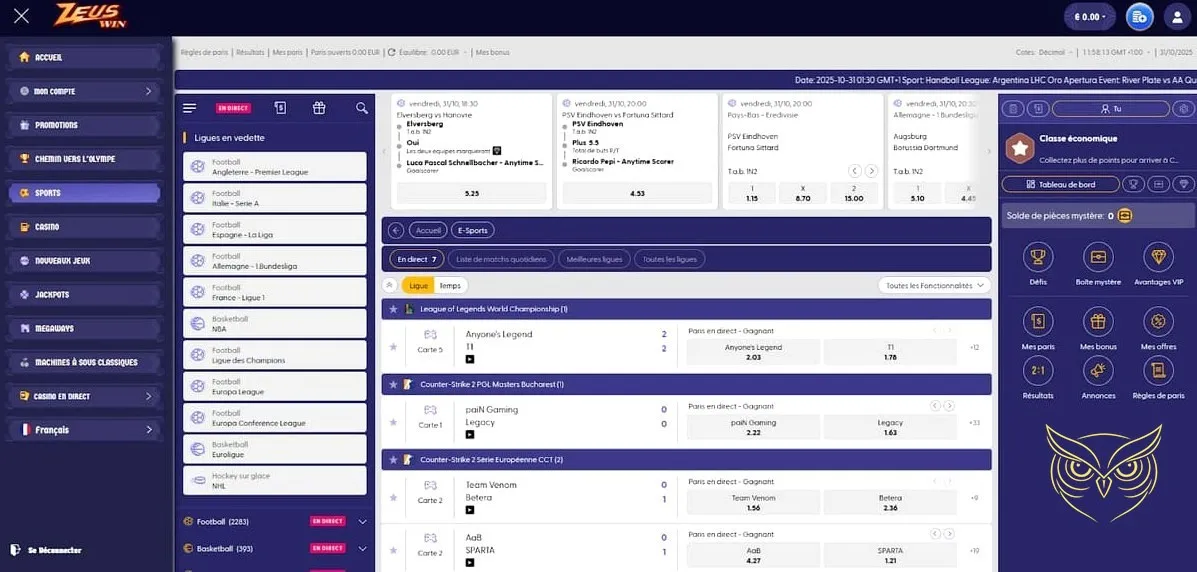The image size is (1197, 572).
Task: Select Angleterre - Premier League featured league
Action: (275, 167)
